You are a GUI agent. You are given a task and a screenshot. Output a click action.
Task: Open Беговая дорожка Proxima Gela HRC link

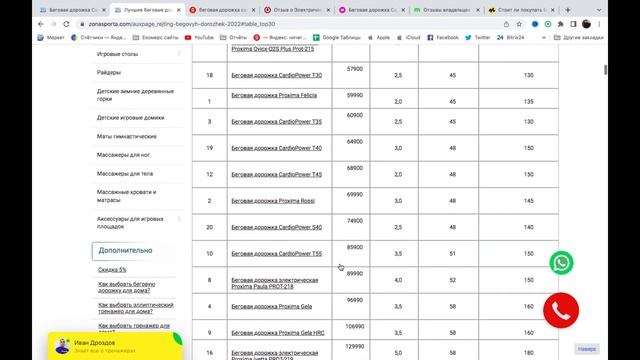pos(278,333)
